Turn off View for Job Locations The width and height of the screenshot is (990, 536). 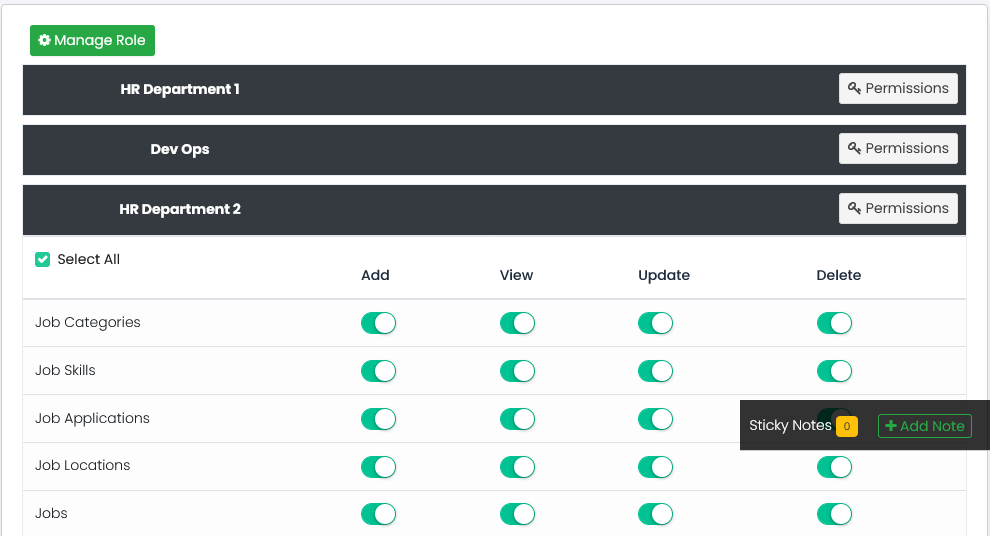517,467
